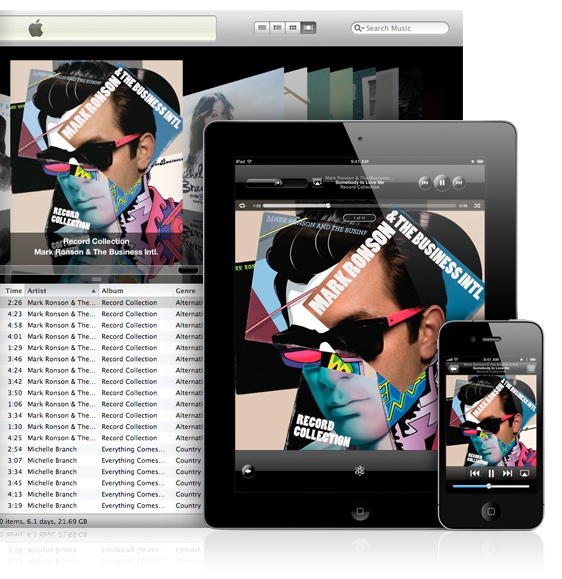The width and height of the screenshot is (562, 579).
Task: Select the 3:07 Michelle Branch track row
Action: pyautogui.click(x=102, y=460)
